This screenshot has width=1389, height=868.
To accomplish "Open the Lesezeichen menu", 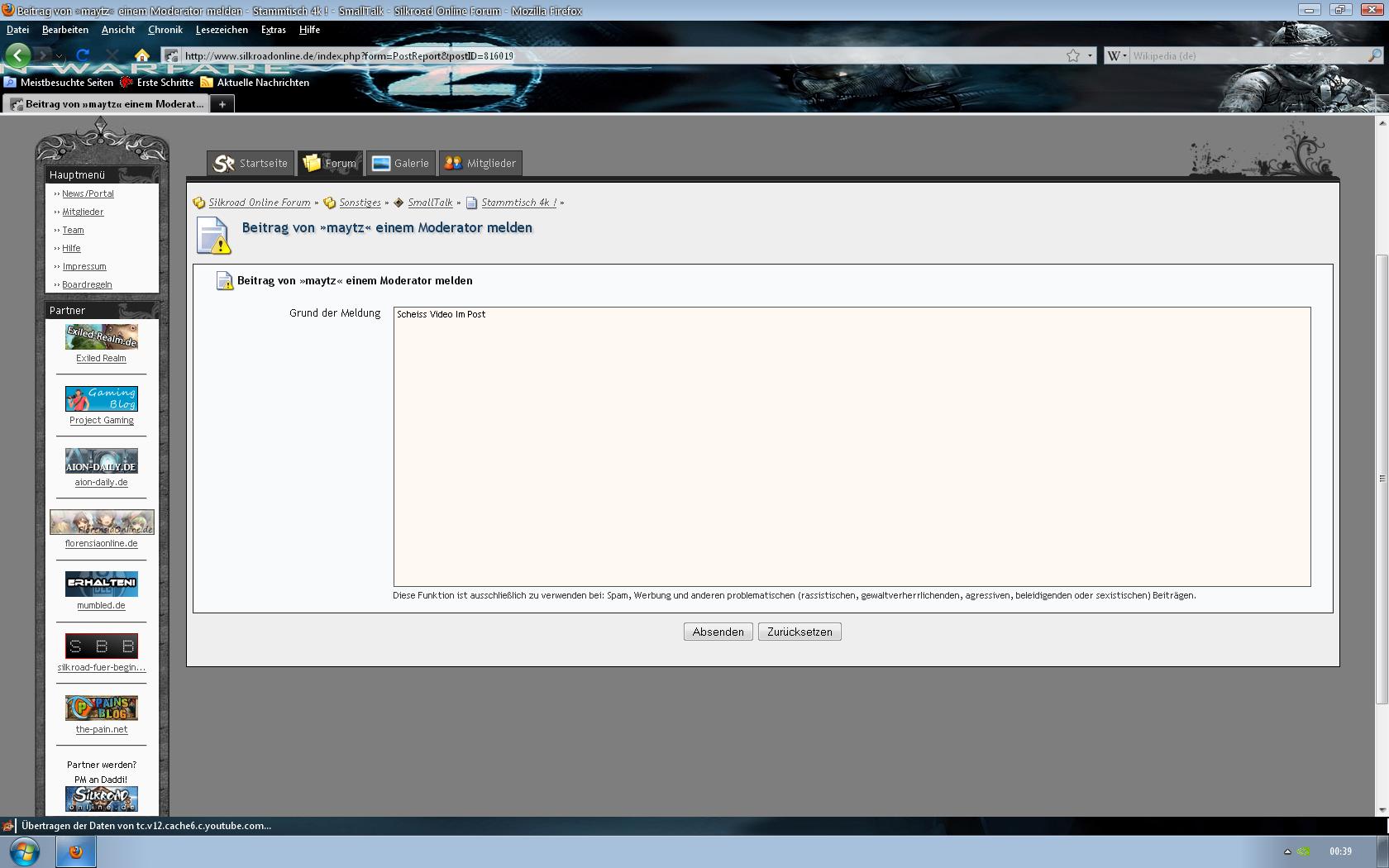I will tap(222, 30).
